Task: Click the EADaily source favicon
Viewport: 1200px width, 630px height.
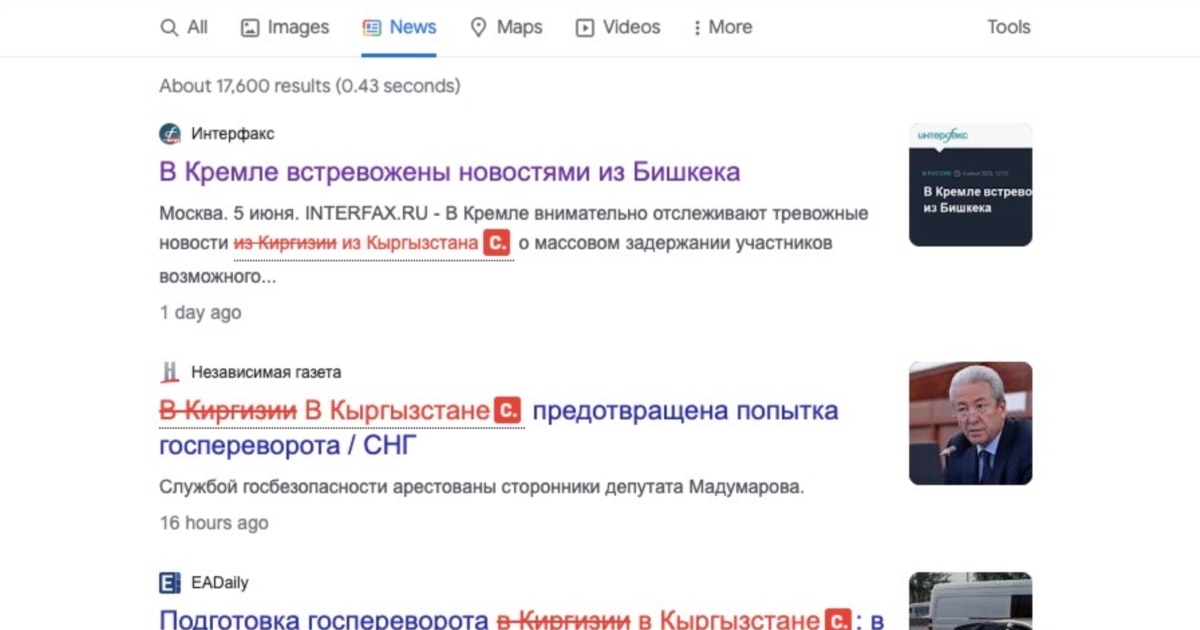Action: point(170,582)
